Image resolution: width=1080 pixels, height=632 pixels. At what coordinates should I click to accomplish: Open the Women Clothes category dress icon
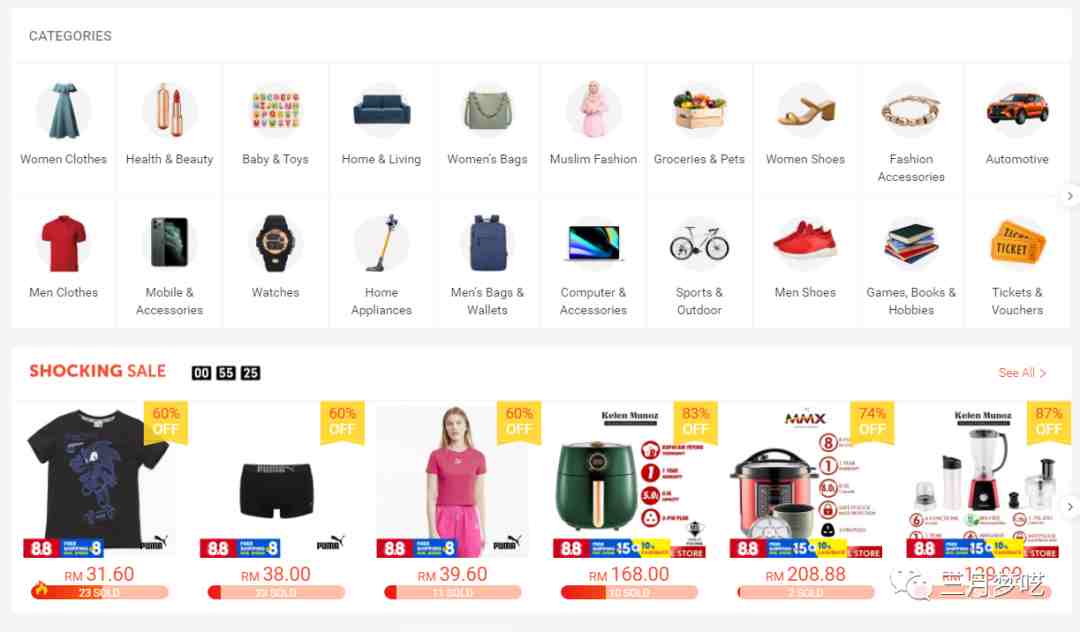(x=63, y=110)
